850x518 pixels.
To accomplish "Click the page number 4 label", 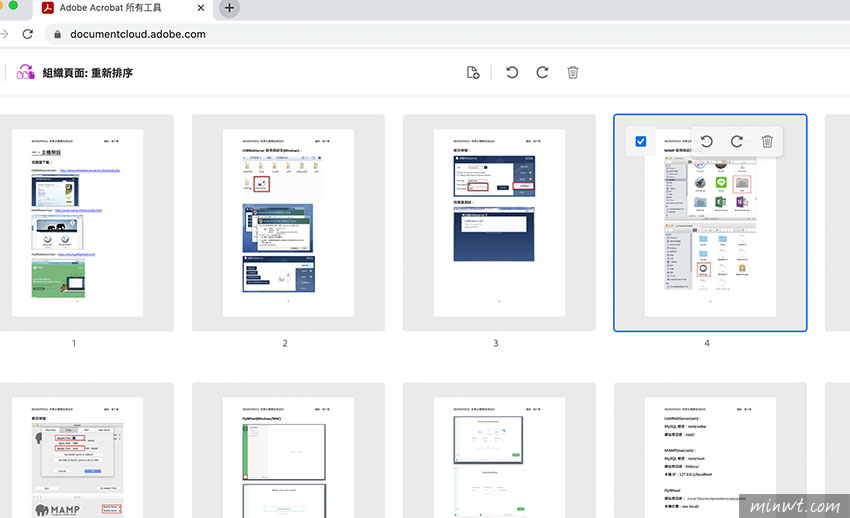I will [x=707, y=343].
